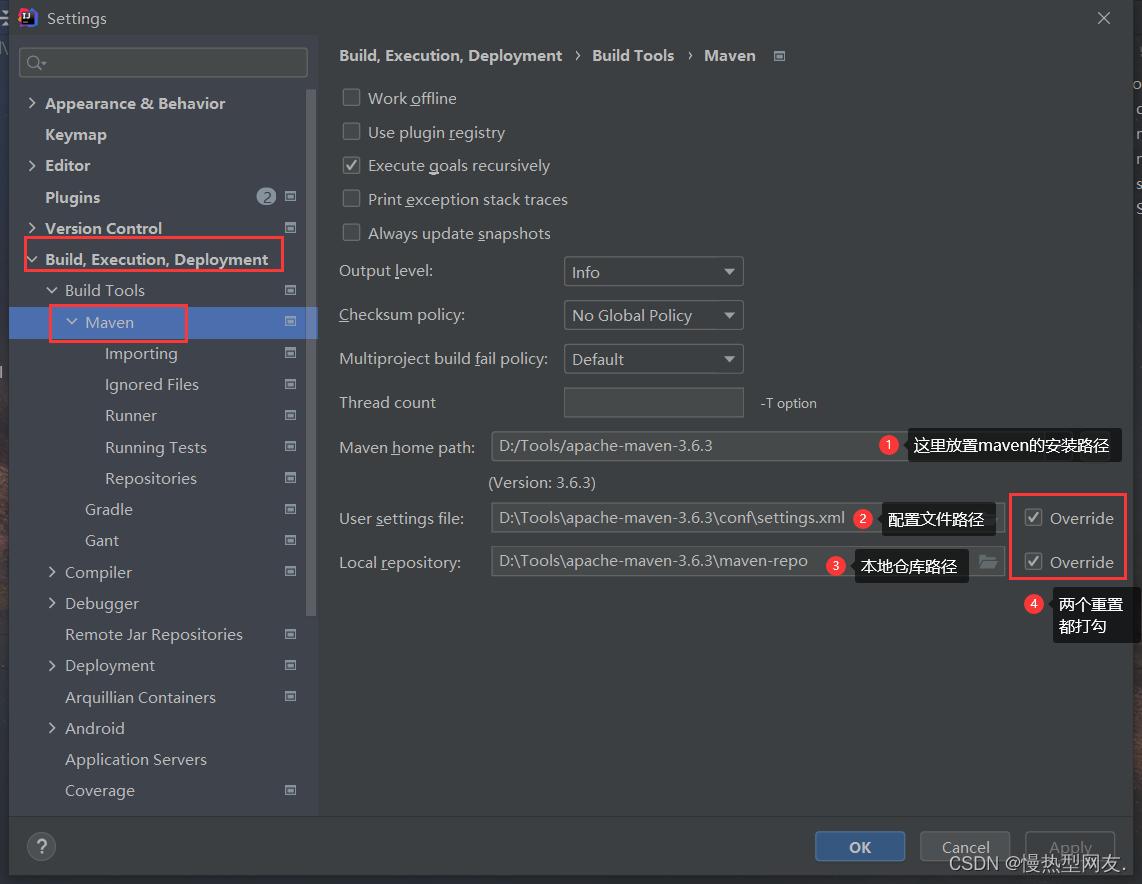1142x884 pixels.
Task: Enable Print exception stack traces
Action: 351,199
